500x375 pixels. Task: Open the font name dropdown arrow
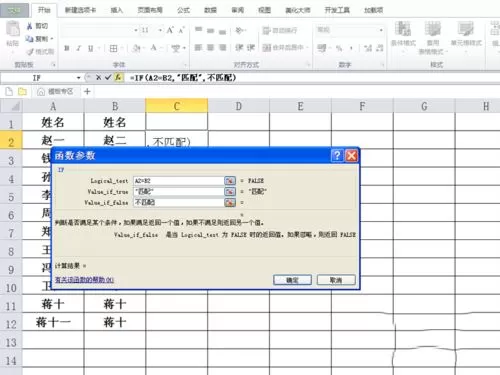[136, 30]
